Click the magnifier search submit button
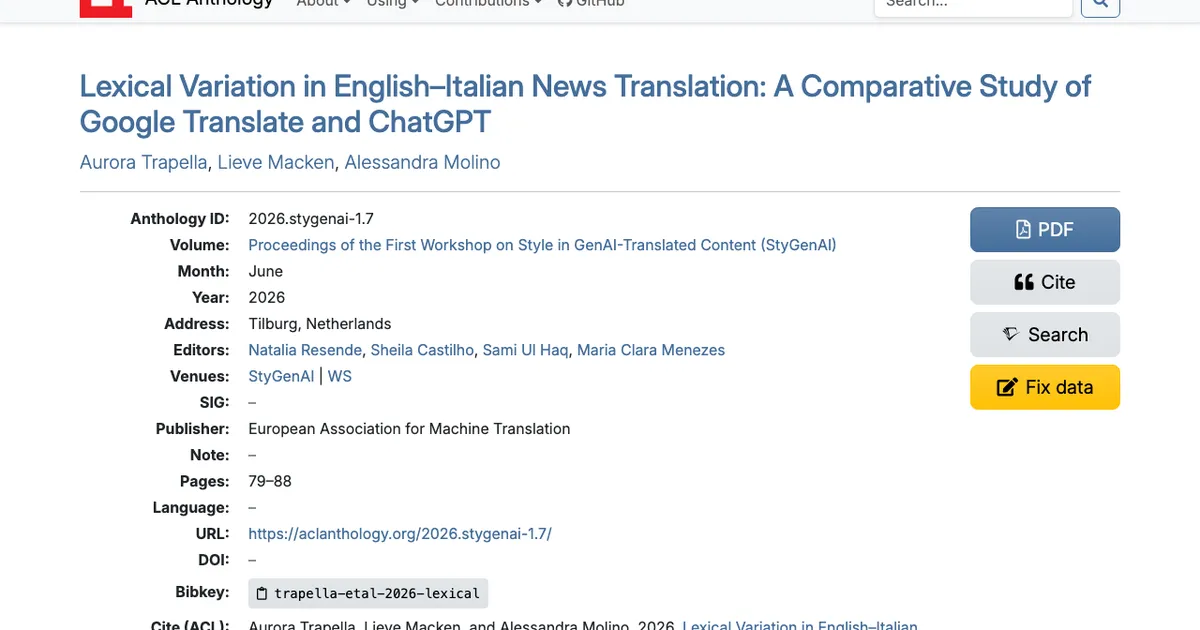 tap(1101, 5)
